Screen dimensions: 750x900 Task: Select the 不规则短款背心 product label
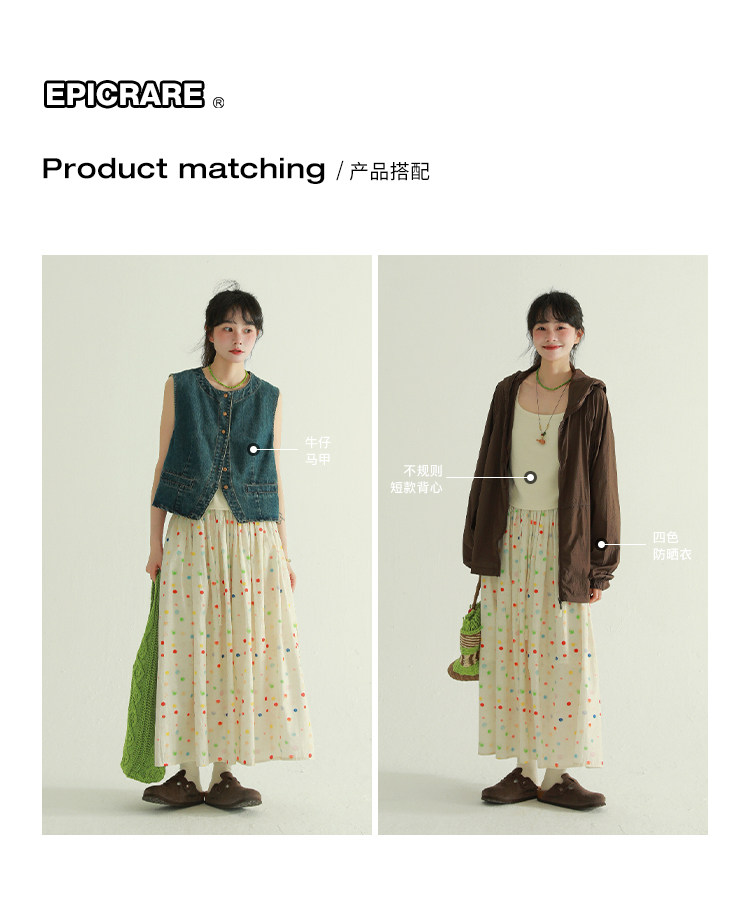(417, 479)
